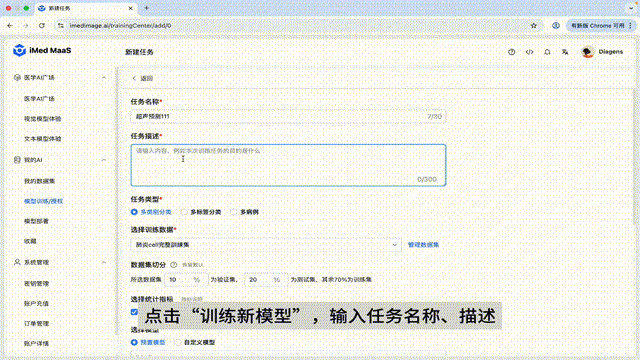Open notifications bell icon
This screenshot has width=640, height=360.
tap(547, 52)
